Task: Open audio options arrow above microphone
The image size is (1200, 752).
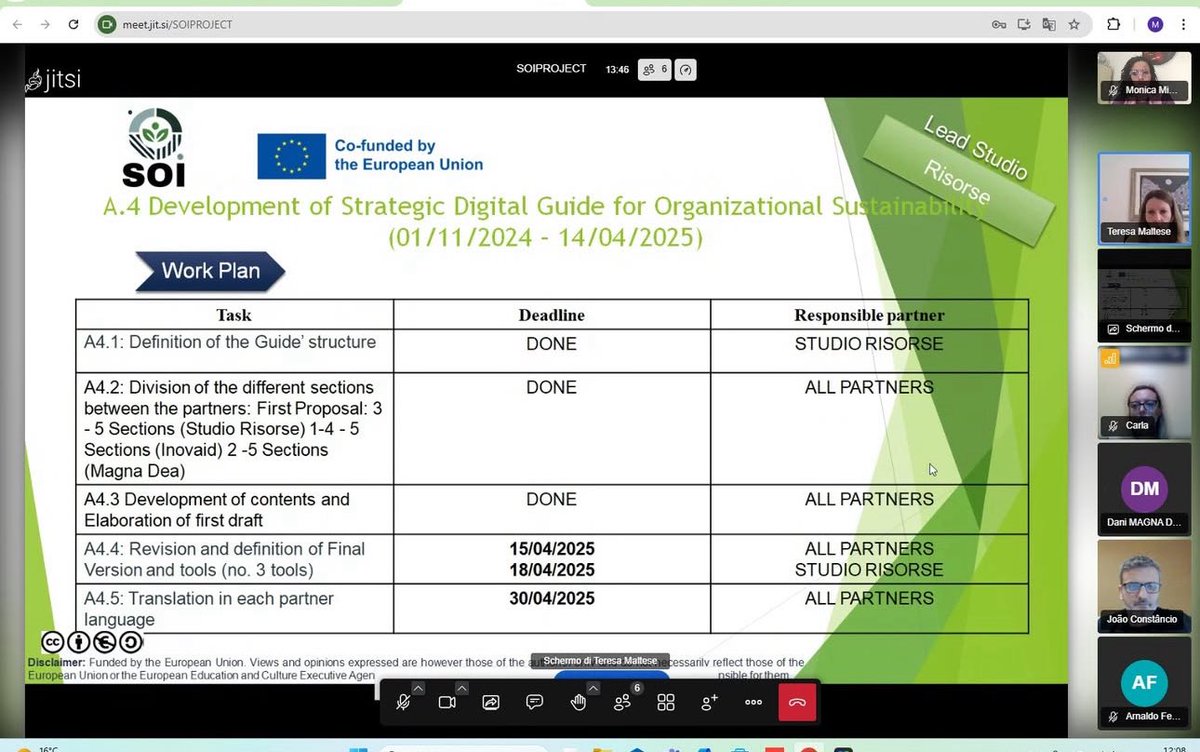Action: (x=418, y=688)
